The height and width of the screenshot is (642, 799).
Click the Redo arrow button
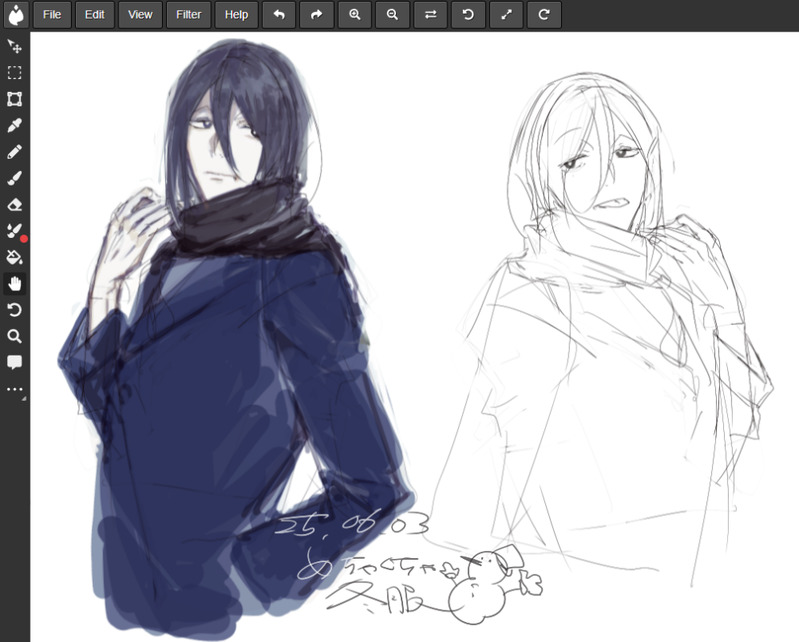[316, 15]
